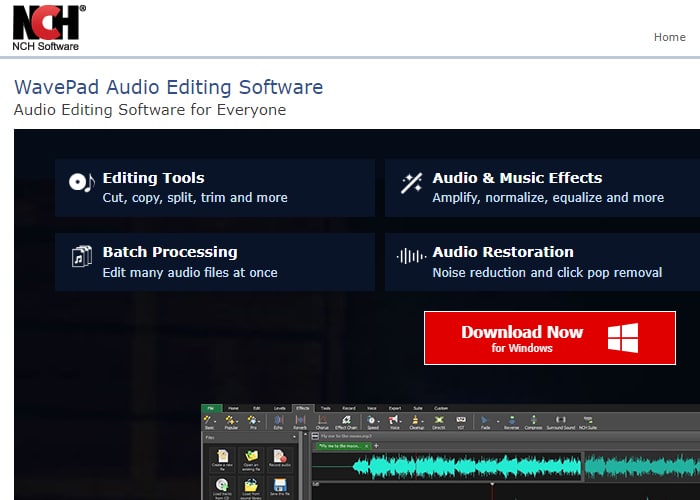
Task: Switch to the Record ribbon tab
Action: click(349, 408)
